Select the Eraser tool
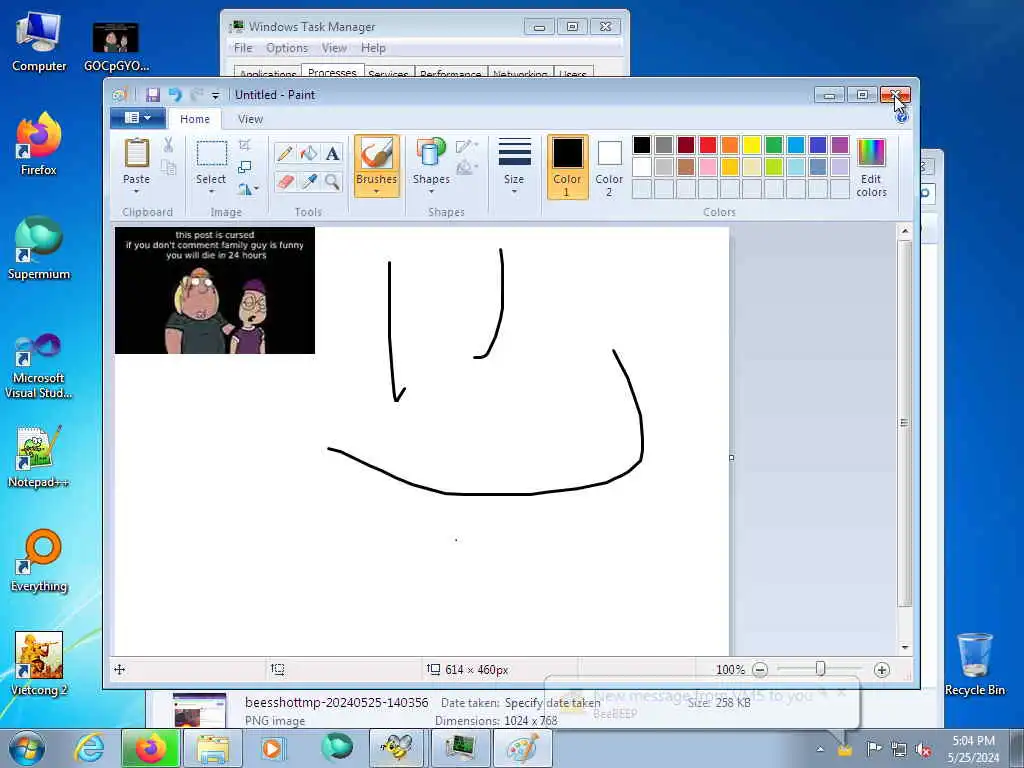This screenshot has width=1024, height=768. point(285,182)
